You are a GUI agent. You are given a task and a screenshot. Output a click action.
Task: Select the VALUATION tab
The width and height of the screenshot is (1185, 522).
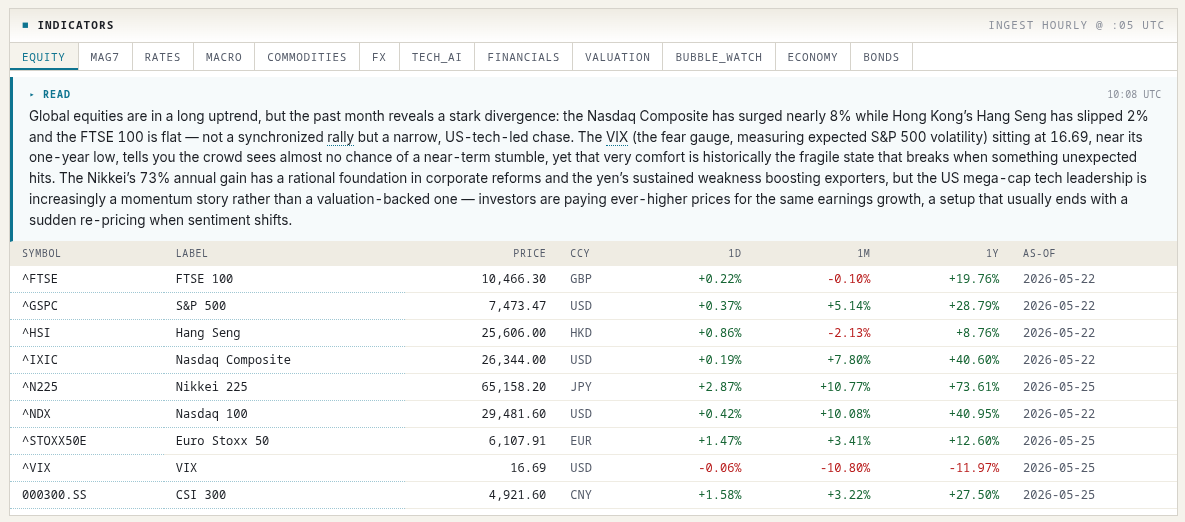click(617, 57)
